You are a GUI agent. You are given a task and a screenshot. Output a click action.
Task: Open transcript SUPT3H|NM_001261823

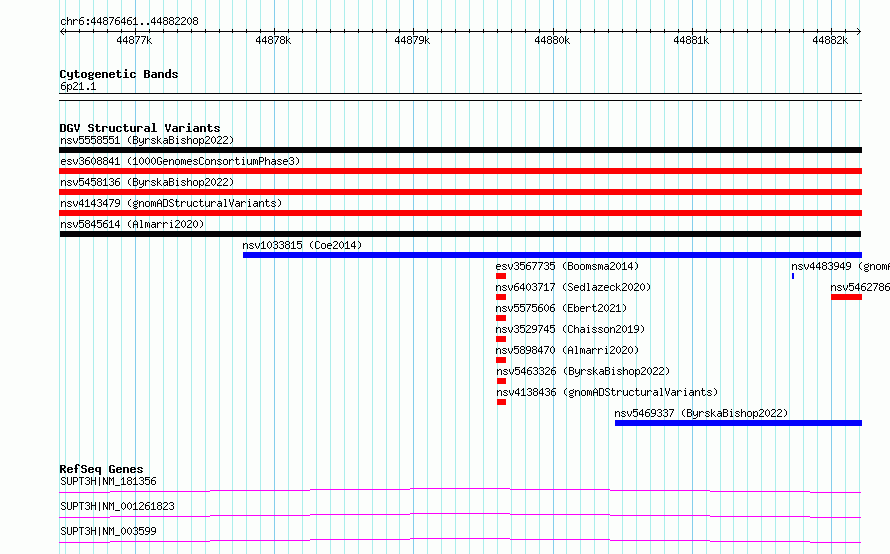[x=117, y=506]
